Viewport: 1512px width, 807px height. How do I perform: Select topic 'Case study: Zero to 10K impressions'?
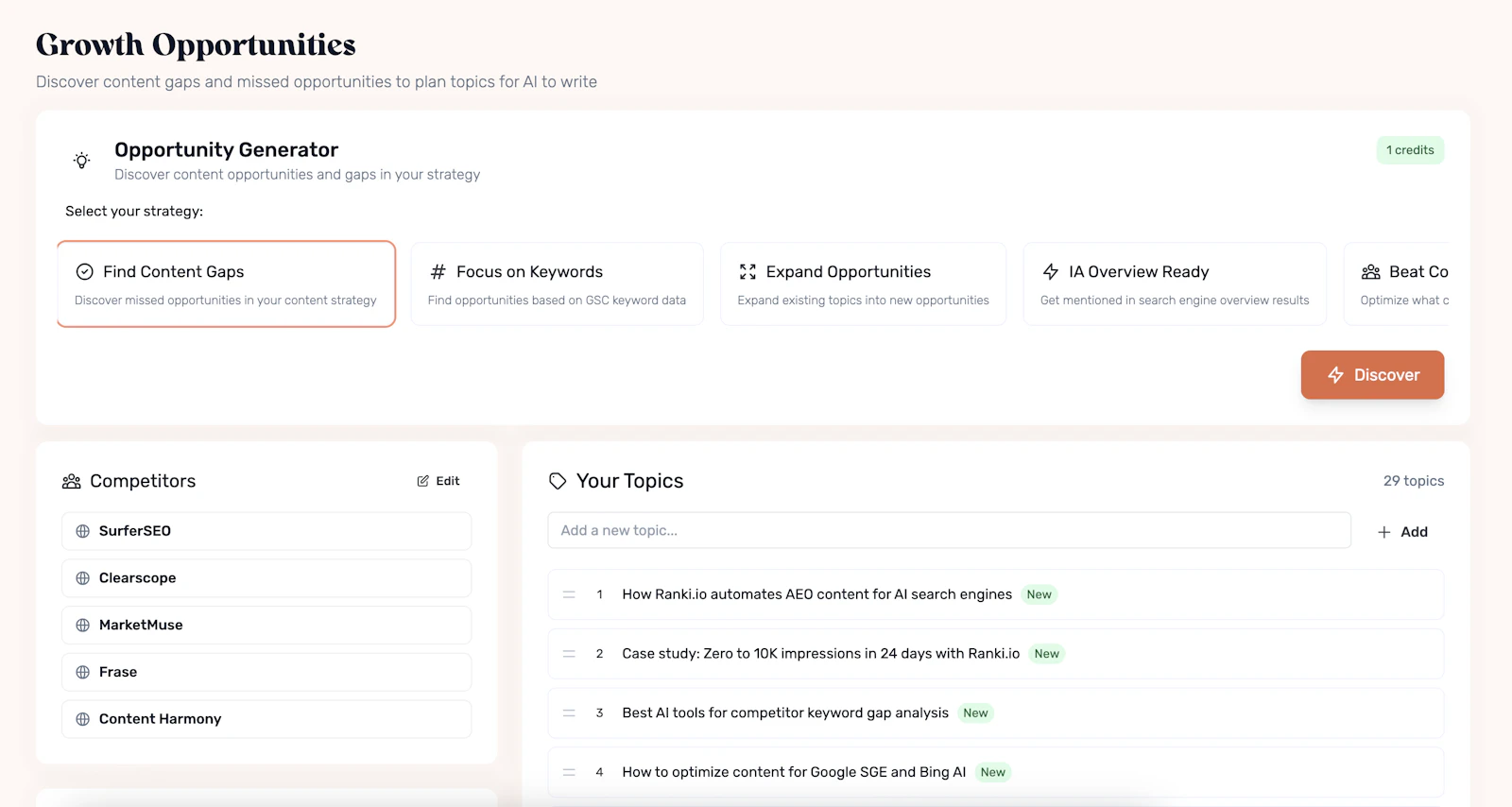click(996, 654)
